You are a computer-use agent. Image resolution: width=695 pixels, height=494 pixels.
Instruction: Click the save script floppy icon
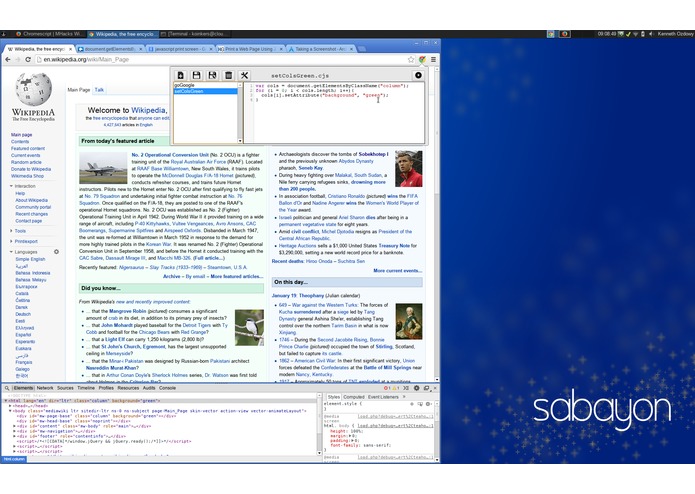click(x=196, y=75)
